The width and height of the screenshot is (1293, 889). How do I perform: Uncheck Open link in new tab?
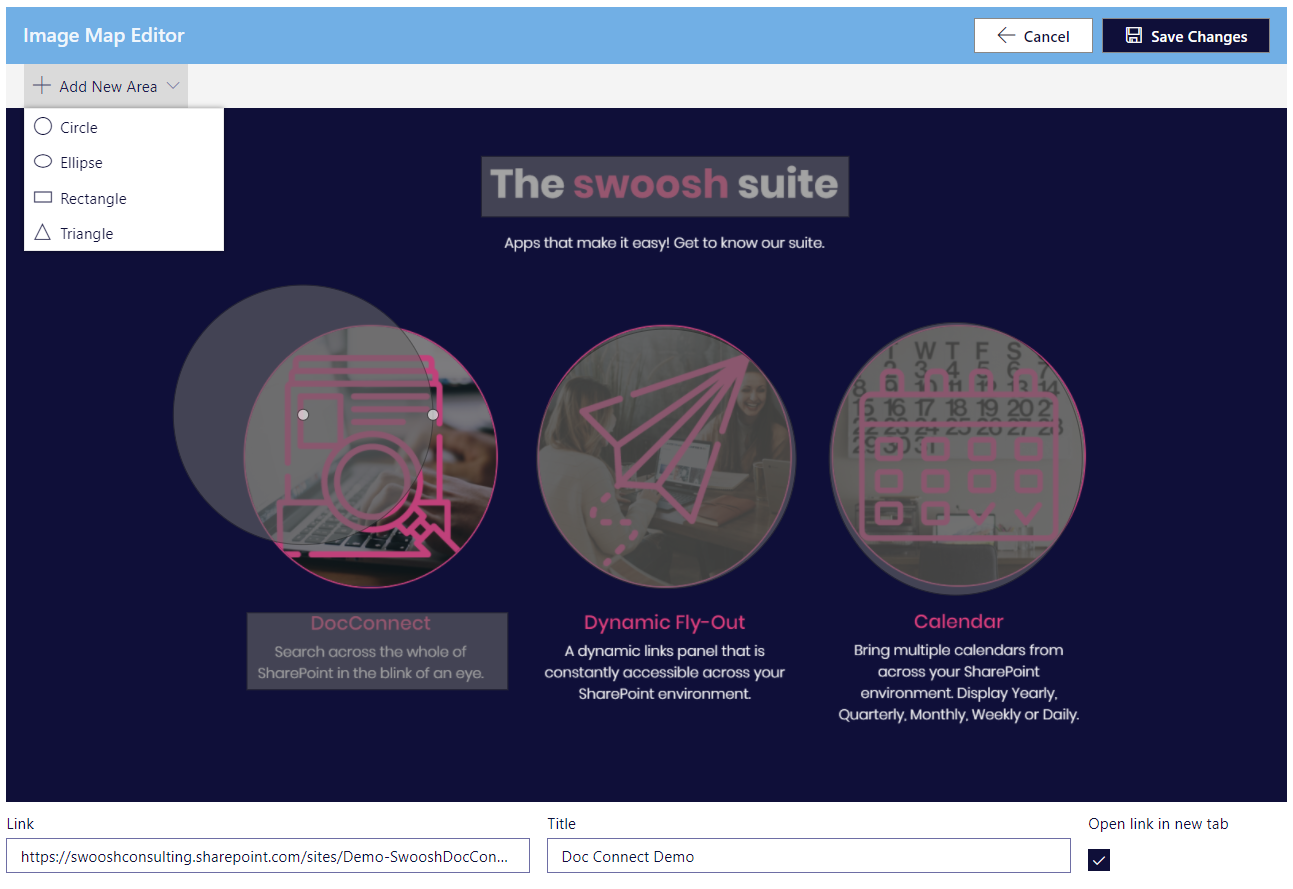click(1099, 860)
